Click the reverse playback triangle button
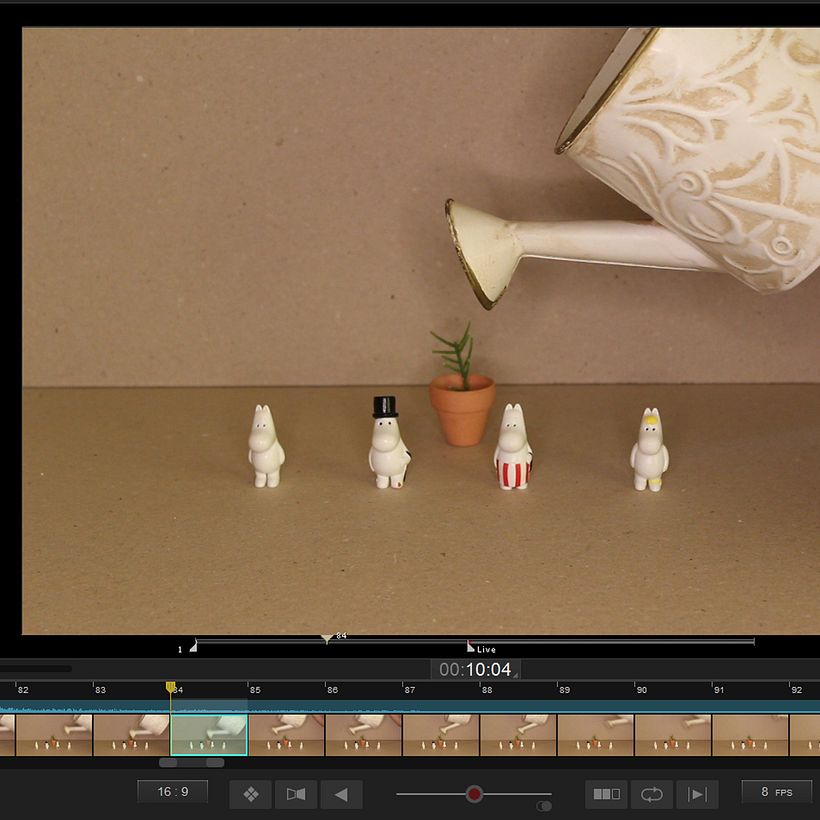This screenshot has height=820, width=820. coord(341,794)
